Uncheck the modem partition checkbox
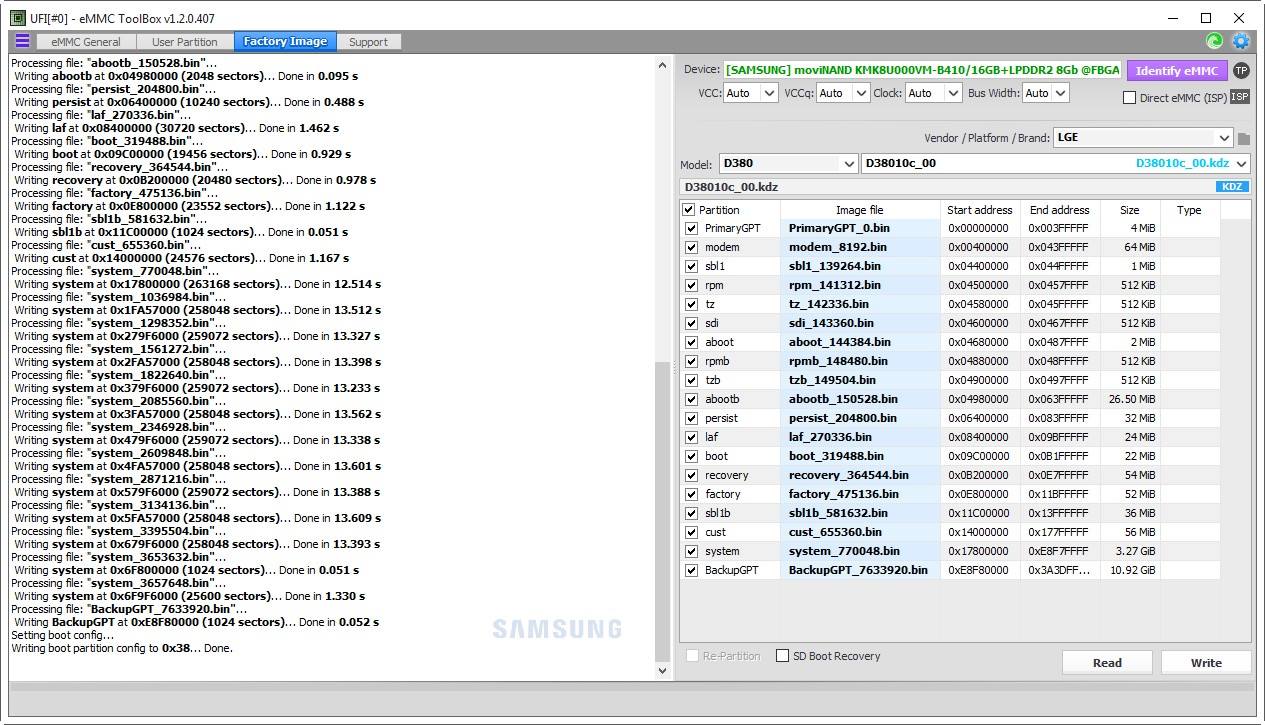Screen dimensions: 1265x725 point(691,247)
